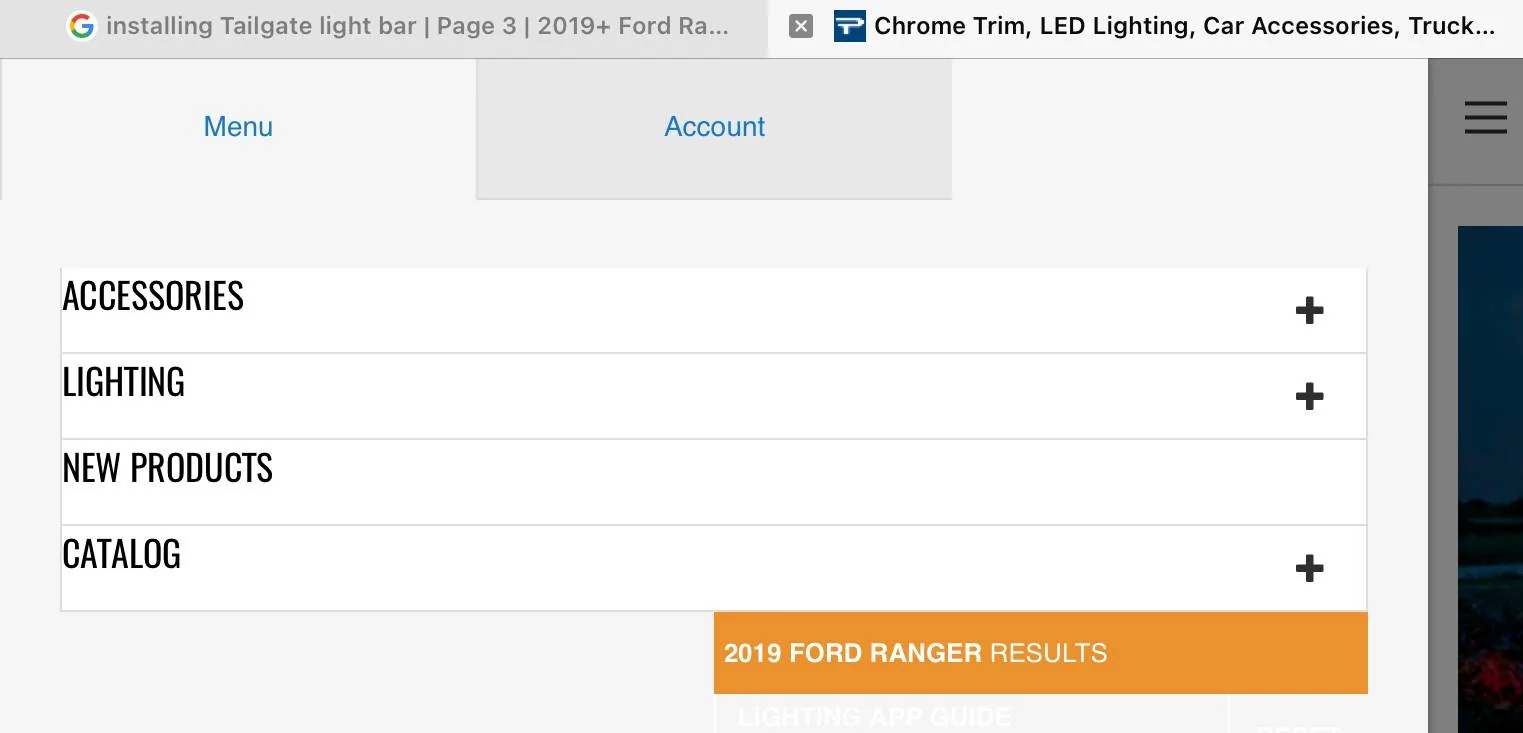
Task: Click the Google favicon on first tab
Action: 80,26
